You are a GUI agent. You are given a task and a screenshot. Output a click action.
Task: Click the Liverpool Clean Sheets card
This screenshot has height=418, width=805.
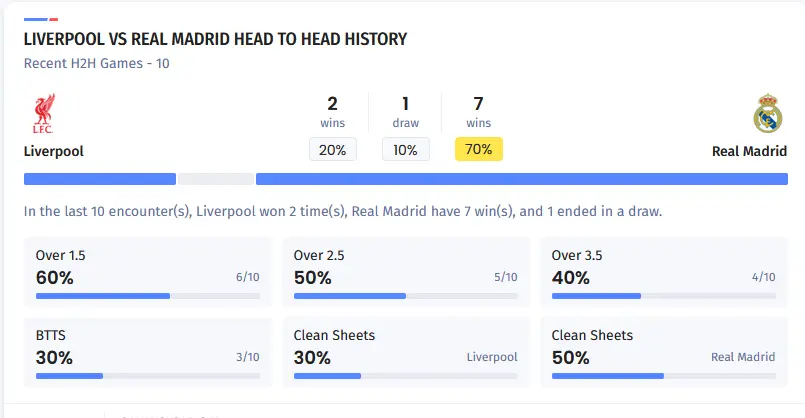coord(405,351)
